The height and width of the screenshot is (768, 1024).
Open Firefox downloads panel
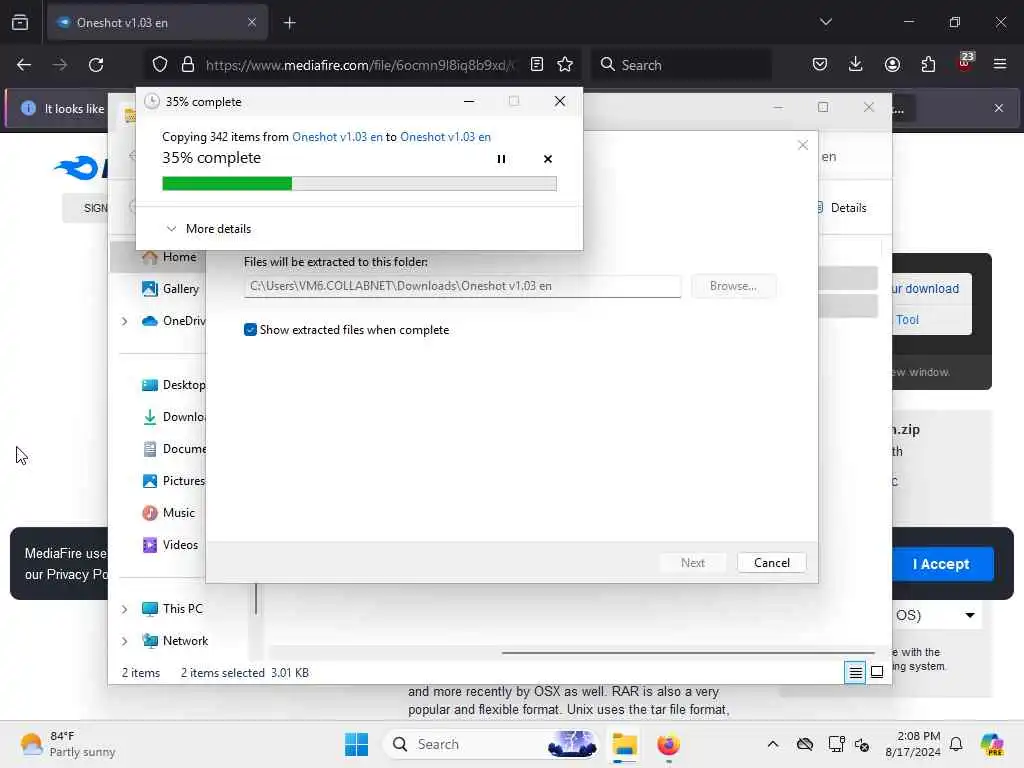pos(856,65)
